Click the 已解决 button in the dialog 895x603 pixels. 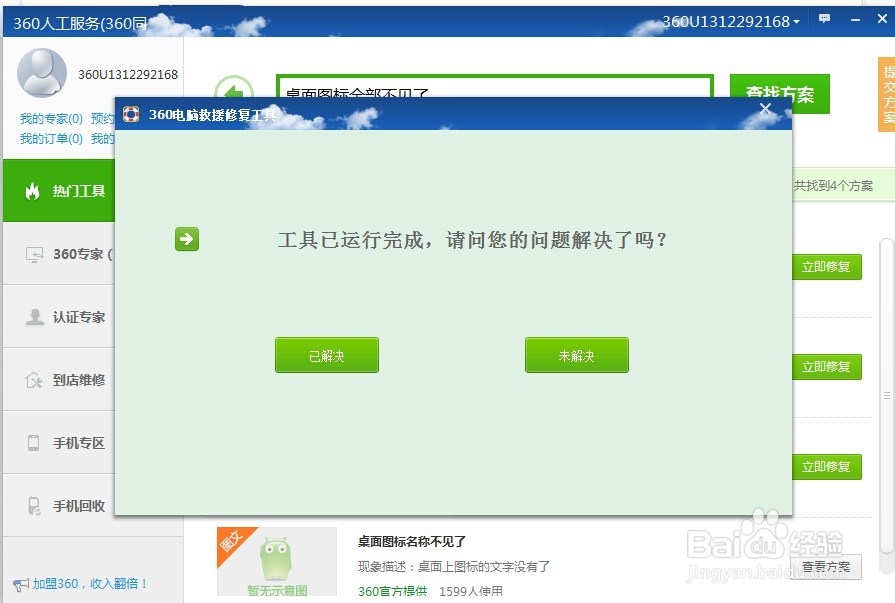[x=326, y=355]
